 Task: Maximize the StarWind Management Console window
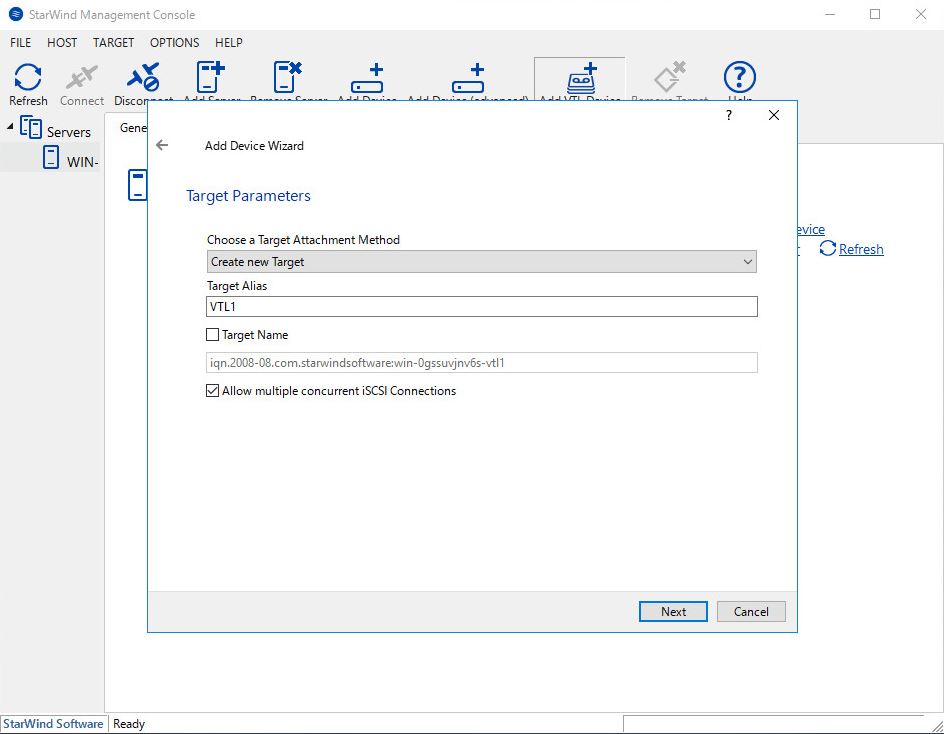[875, 14]
